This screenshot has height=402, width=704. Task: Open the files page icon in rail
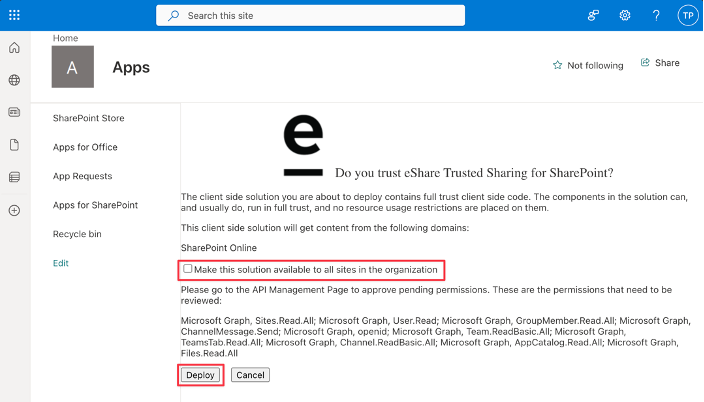[x=14, y=145]
